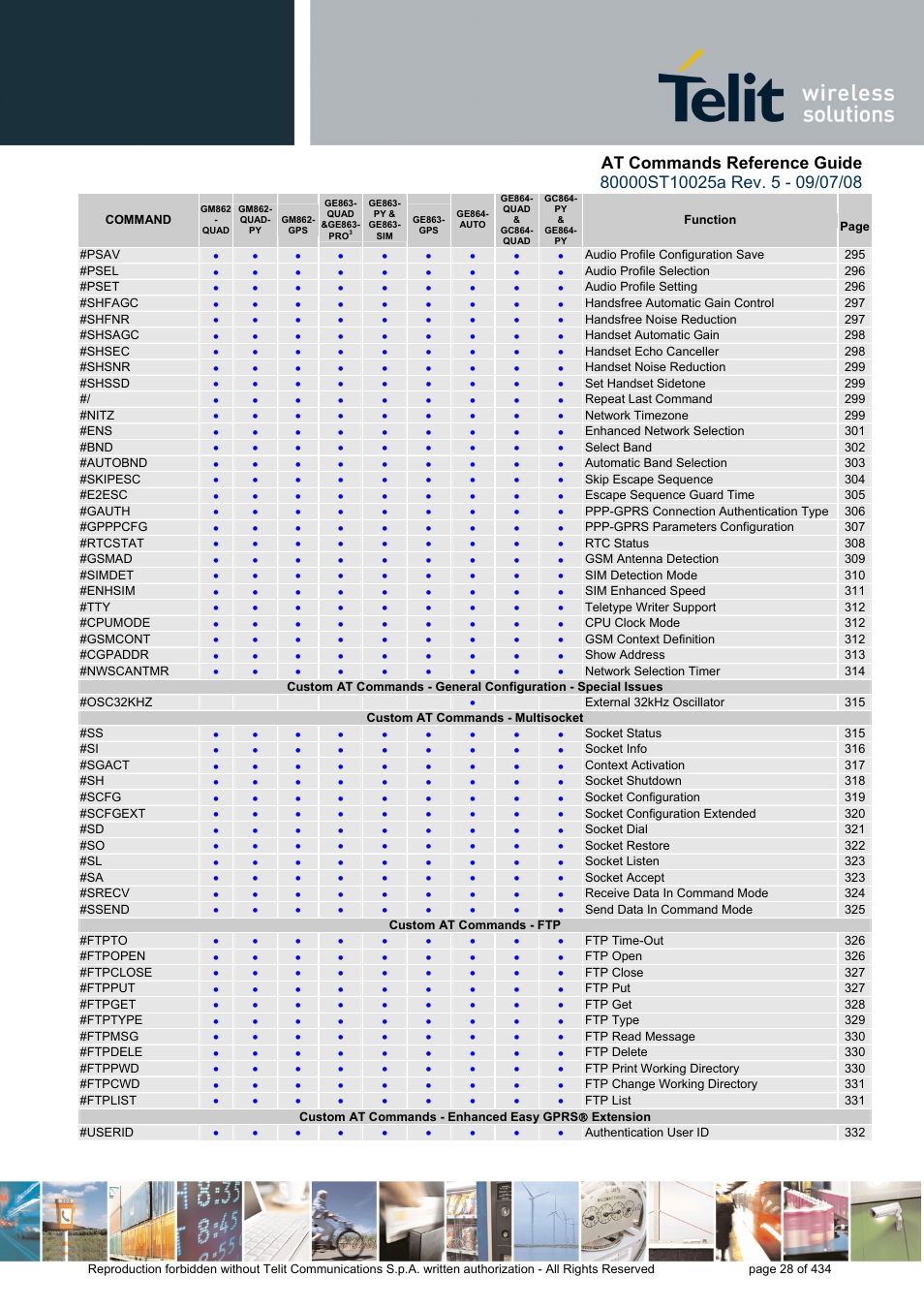Select the '#SHFAGC' command row label

click(108, 303)
